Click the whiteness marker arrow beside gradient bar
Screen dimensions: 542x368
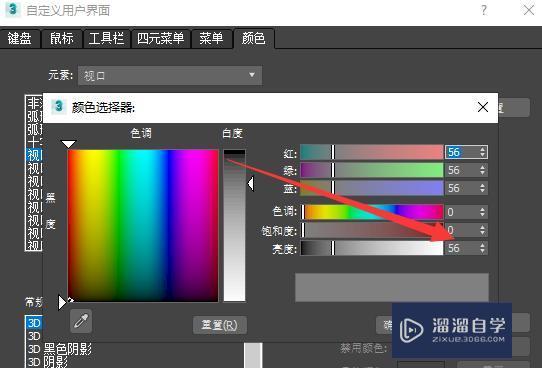[251, 183]
